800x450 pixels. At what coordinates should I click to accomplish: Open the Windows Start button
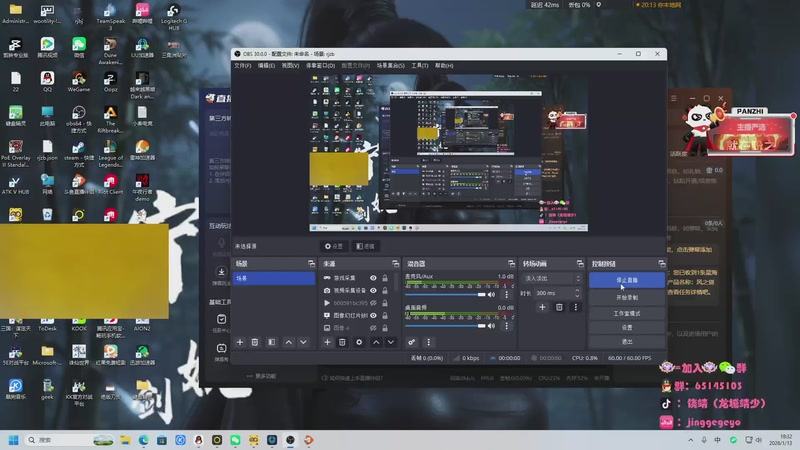[x=14, y=440]
